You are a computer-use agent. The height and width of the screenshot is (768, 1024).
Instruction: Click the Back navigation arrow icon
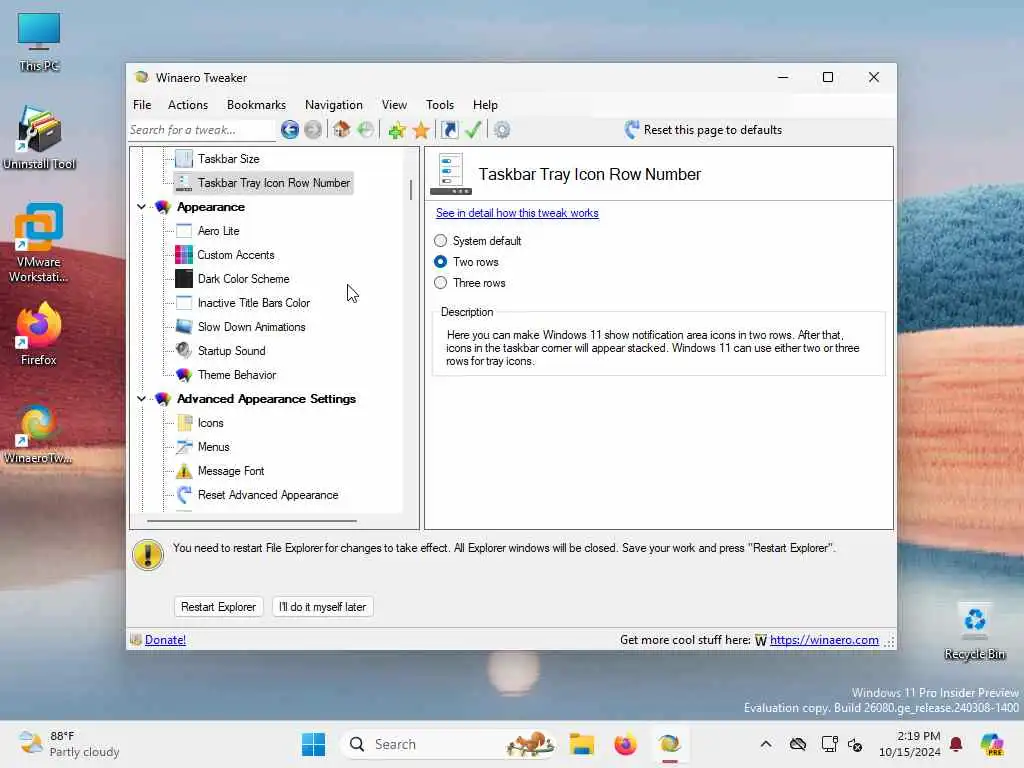pyautogui.click(x=290, y=130)
